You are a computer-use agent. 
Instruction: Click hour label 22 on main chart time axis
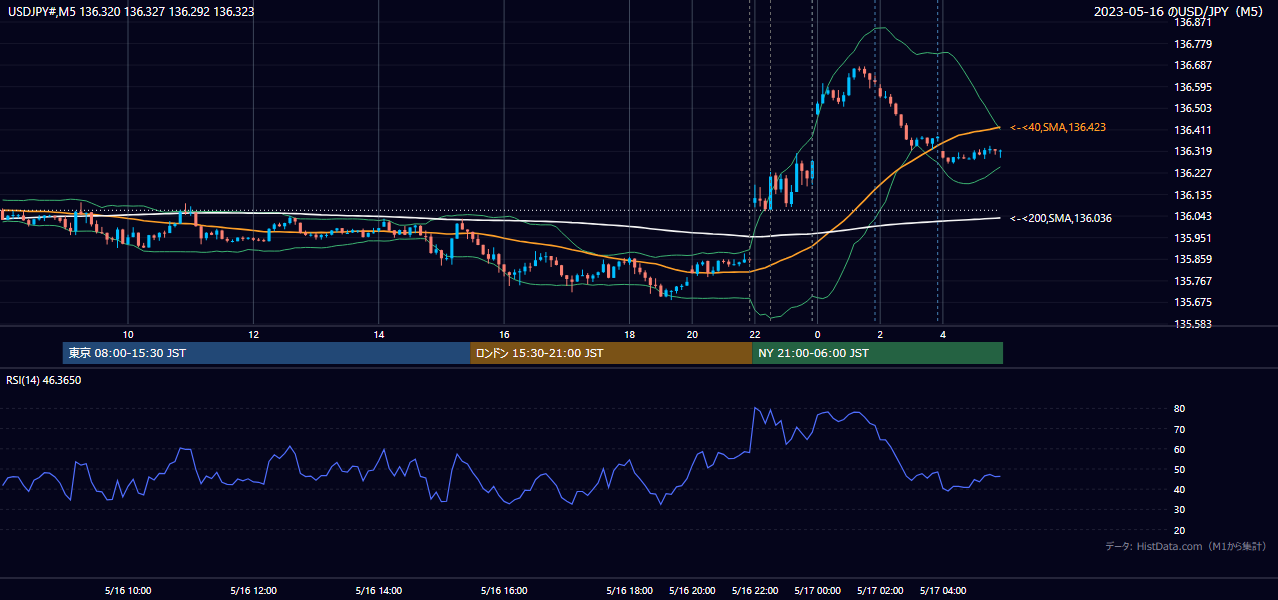pos(755,334)
